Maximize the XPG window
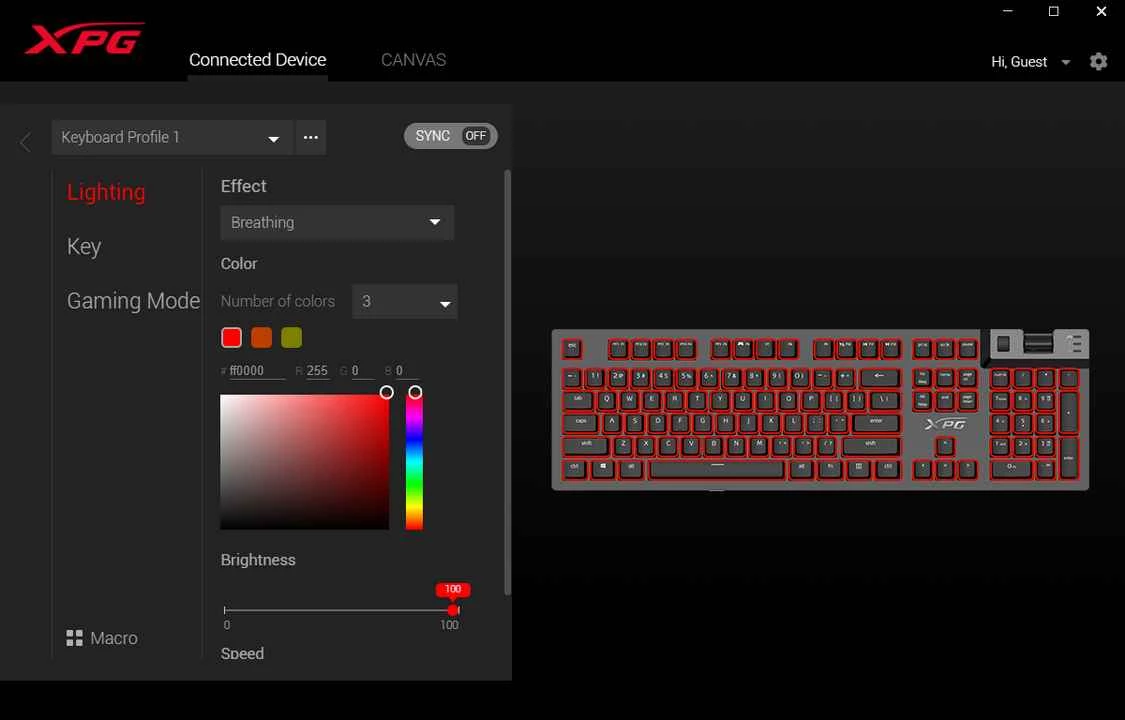The image size is (1125, 720). tap(1053, 11)
